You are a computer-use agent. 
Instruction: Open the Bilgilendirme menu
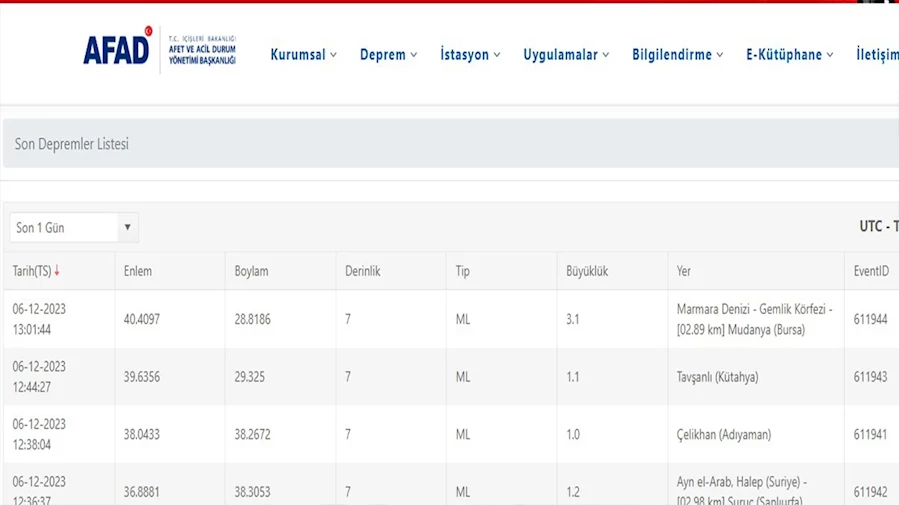677,55
